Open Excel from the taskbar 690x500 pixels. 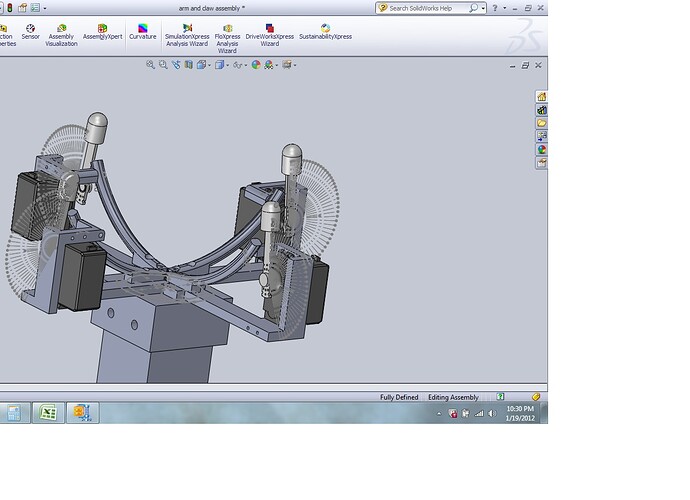pyautogui.click(x=48, y=413)
